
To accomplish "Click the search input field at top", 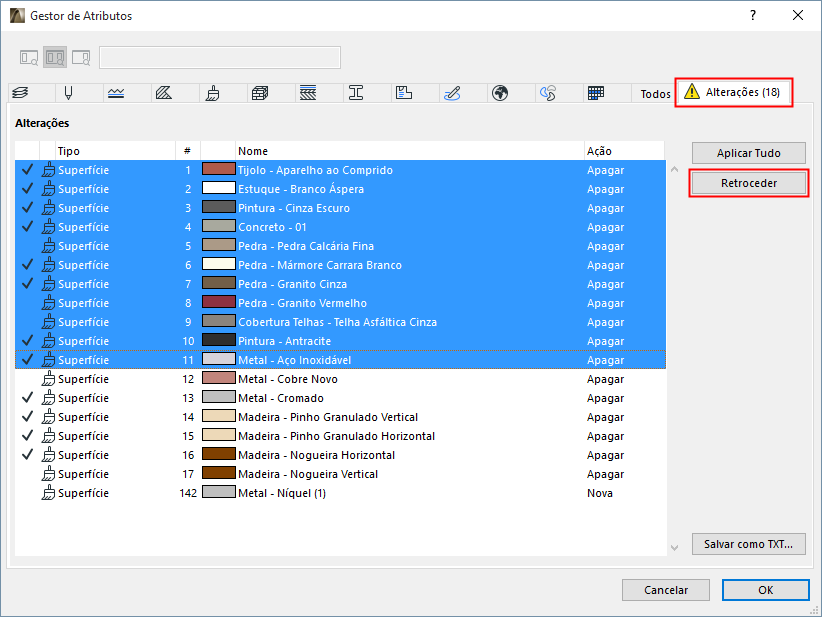I will coord(220,58).
